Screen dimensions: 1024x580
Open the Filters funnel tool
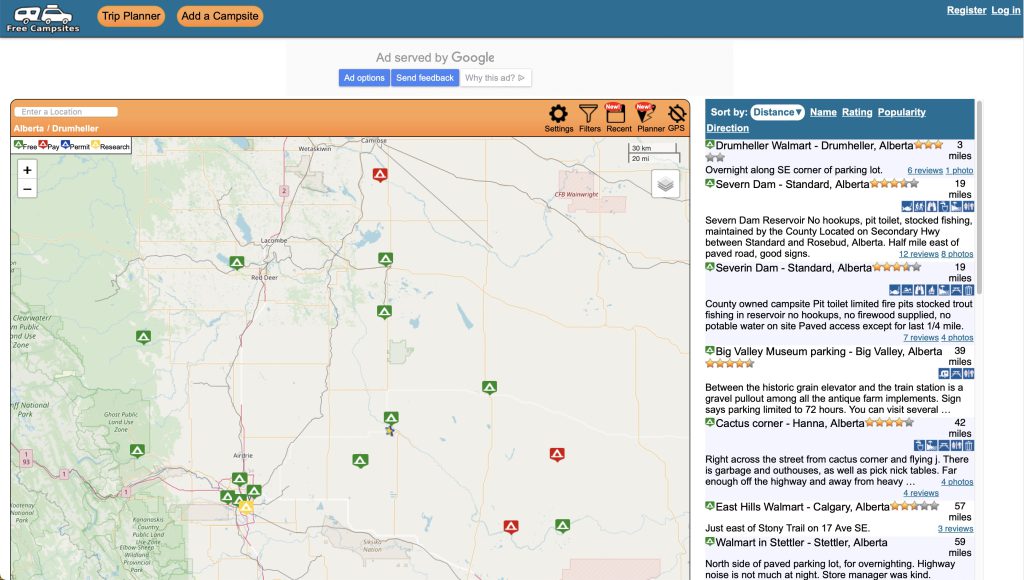[x=589, y=115]
